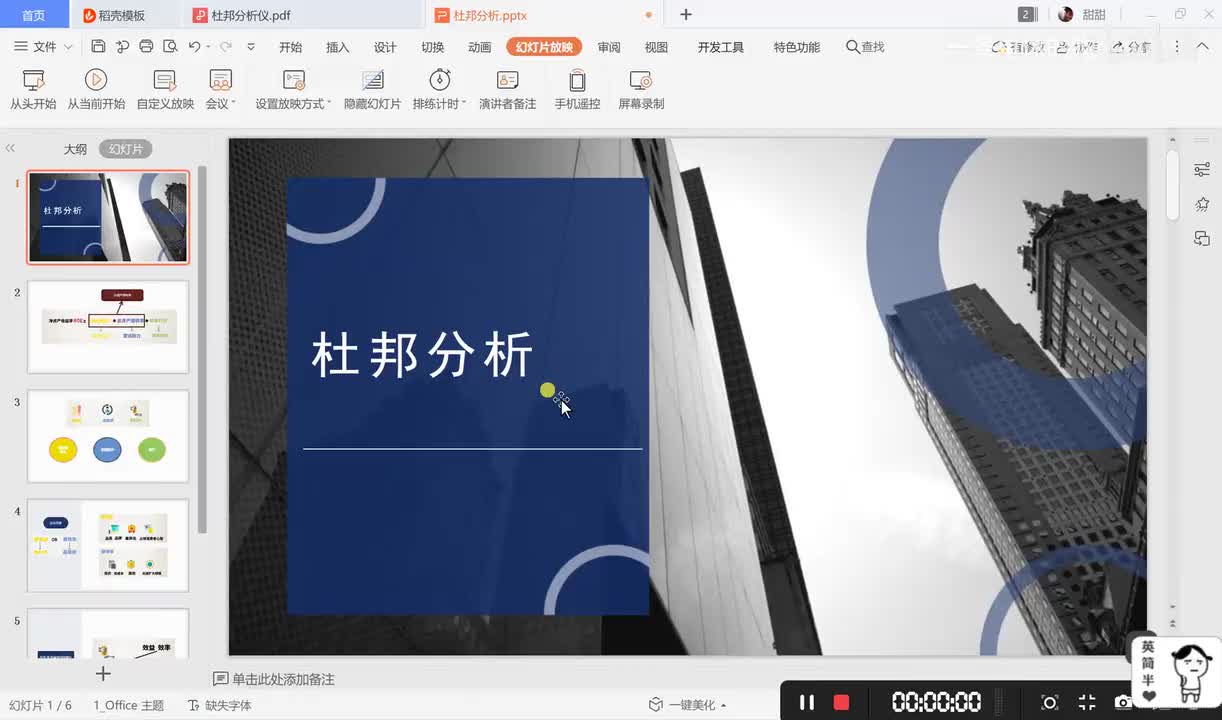1222x720 pixels.
Task: Open right sidebar copy/layout icon
Action: (1202, 238)
